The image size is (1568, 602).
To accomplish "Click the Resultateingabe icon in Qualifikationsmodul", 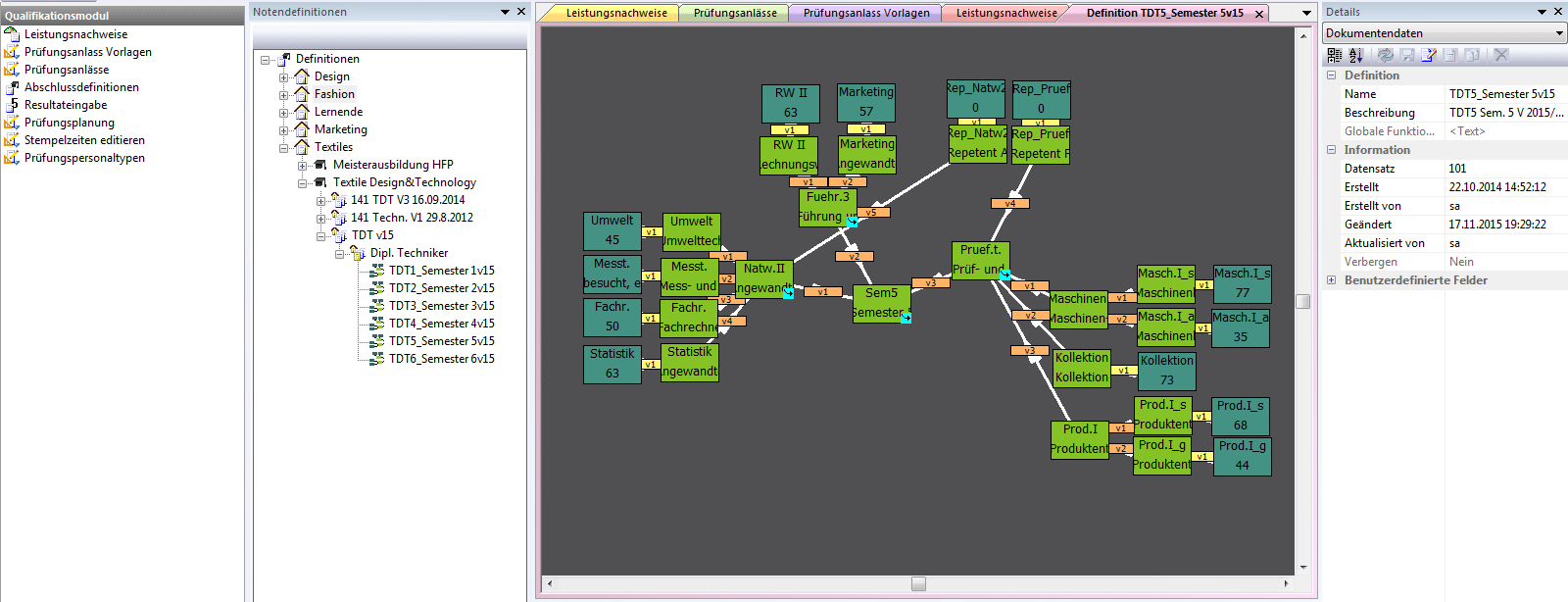I will 12,105.
